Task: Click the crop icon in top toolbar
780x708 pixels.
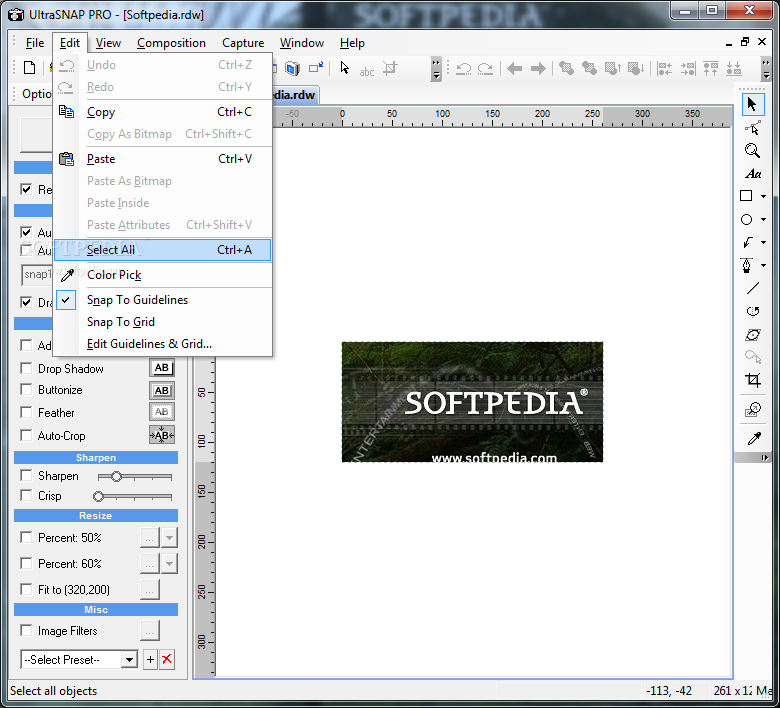Action: (x=390, y=68)
